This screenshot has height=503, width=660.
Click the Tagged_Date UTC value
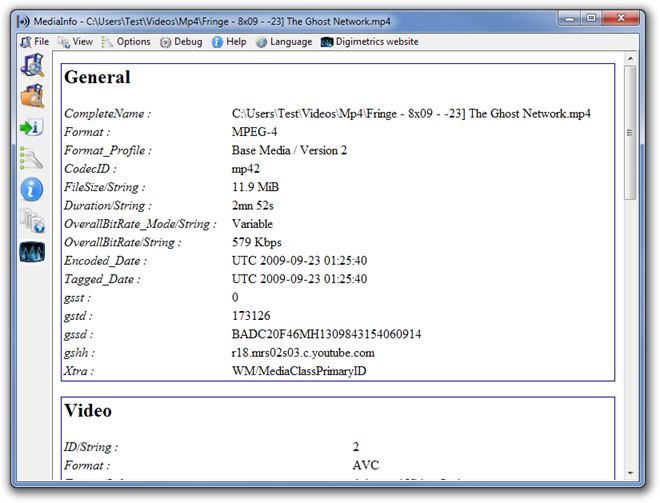[299, 279]
